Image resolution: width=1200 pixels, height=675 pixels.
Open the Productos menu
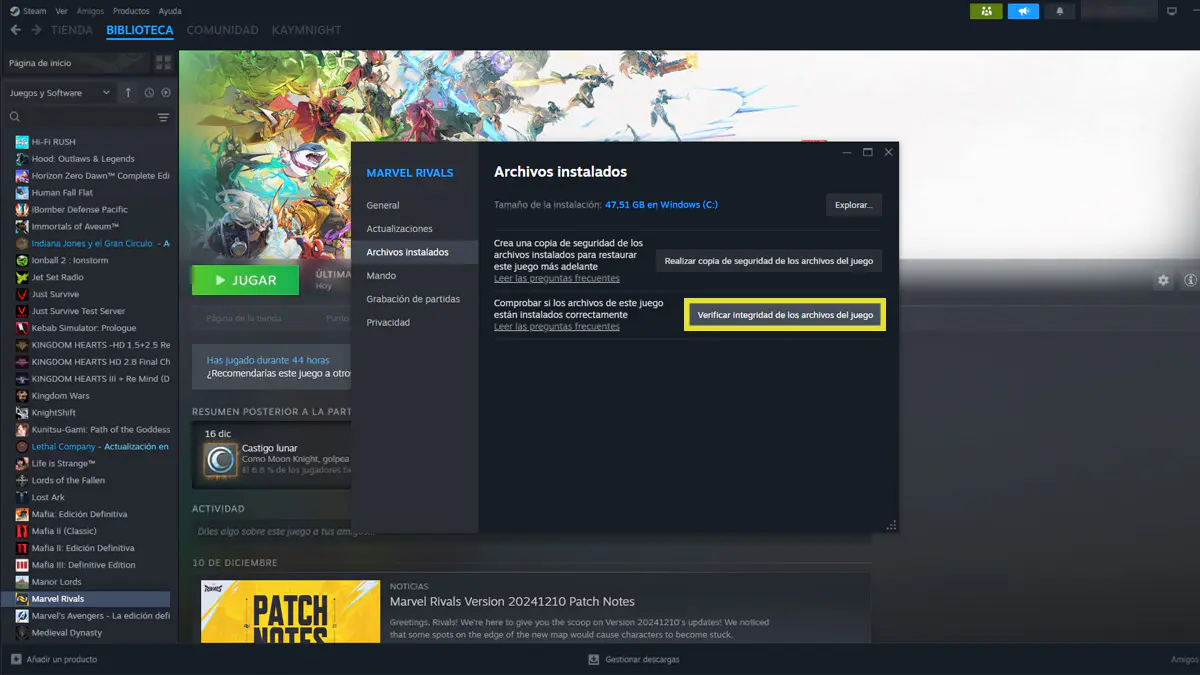pyautogui.click(x=131, y=11)
